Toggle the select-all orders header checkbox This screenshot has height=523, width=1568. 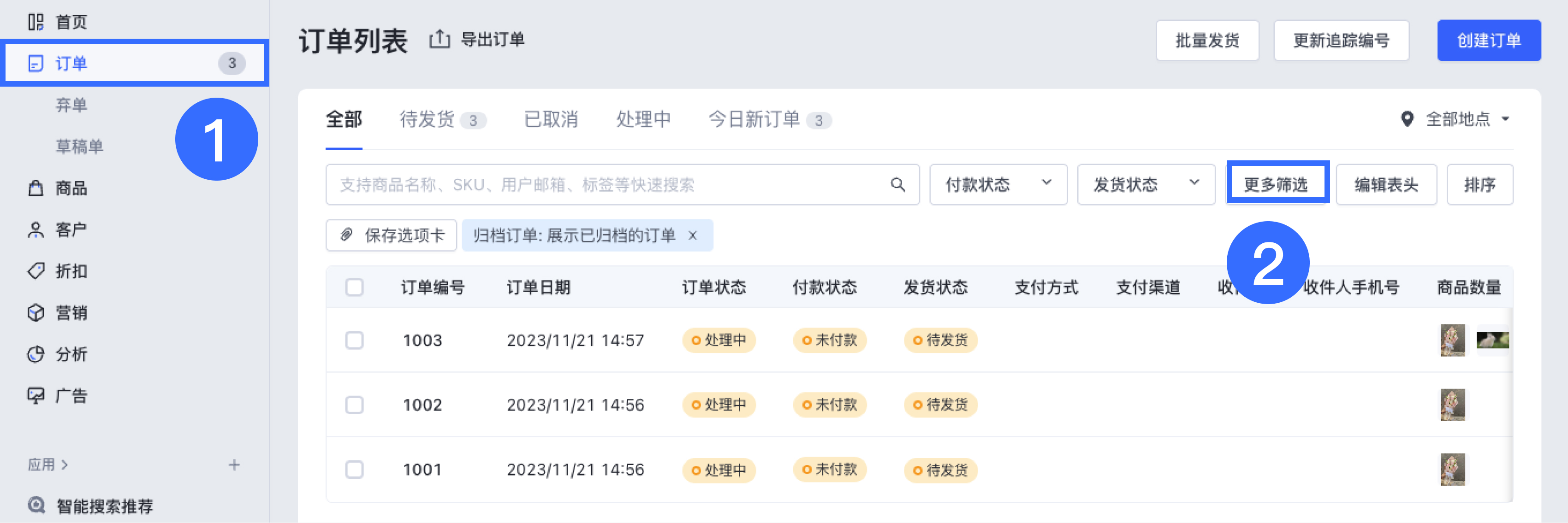[x=354, y=287]
